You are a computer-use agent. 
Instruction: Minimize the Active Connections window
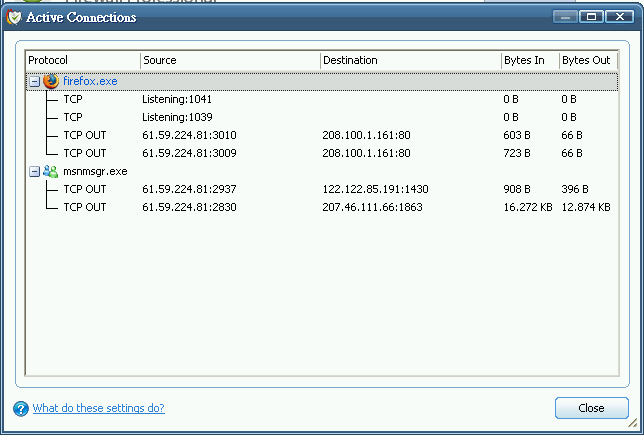tap(565, 17)
